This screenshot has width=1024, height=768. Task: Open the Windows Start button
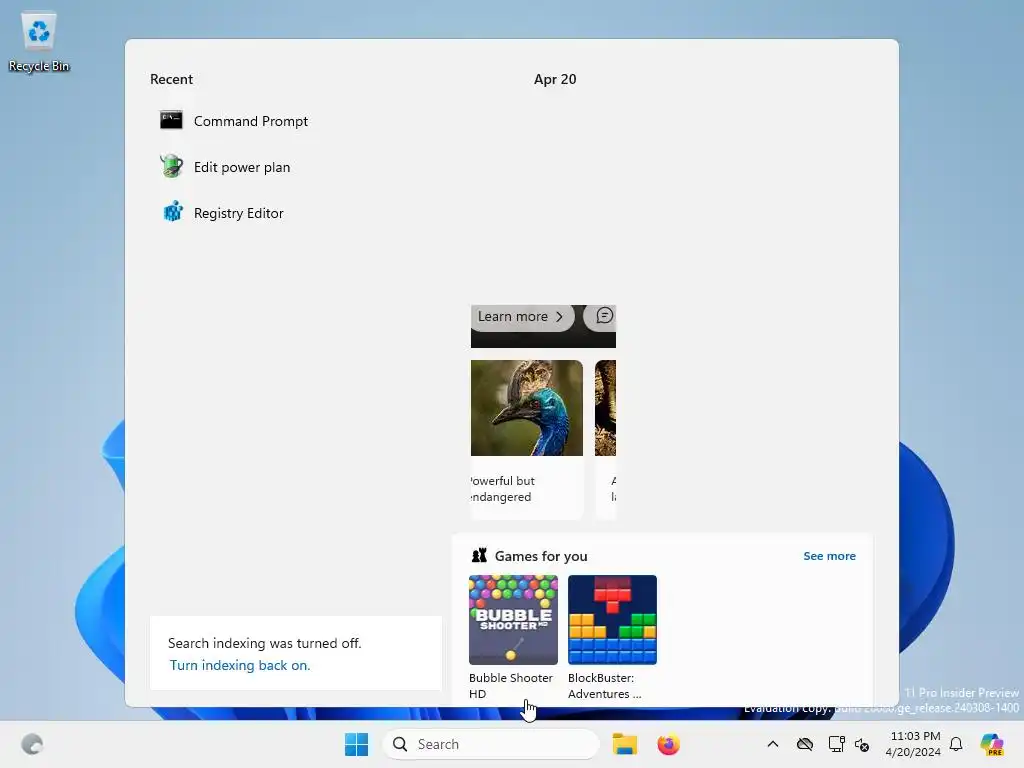[x=357, y=744]
